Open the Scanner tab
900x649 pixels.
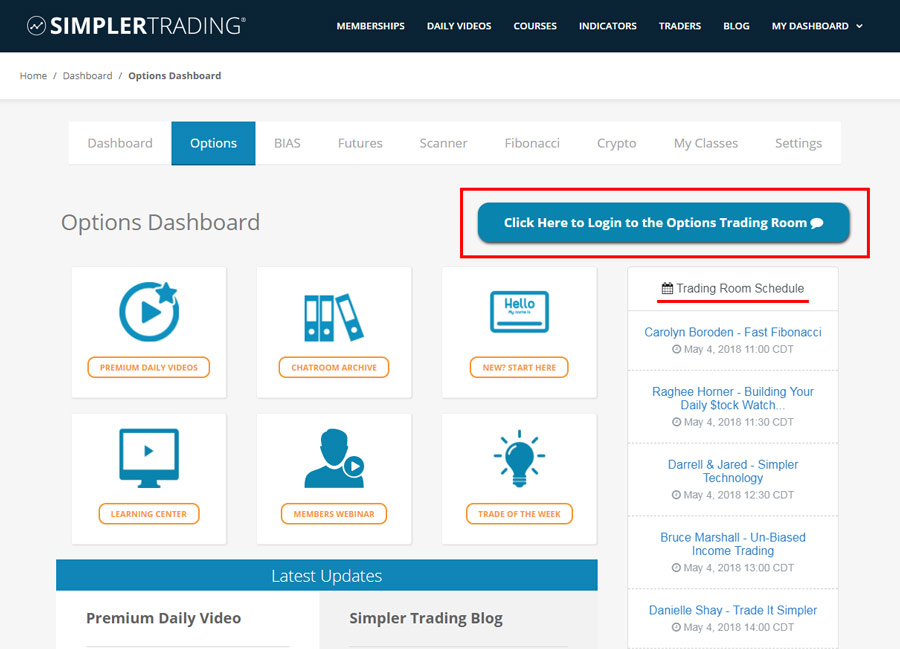pos(443,143)
